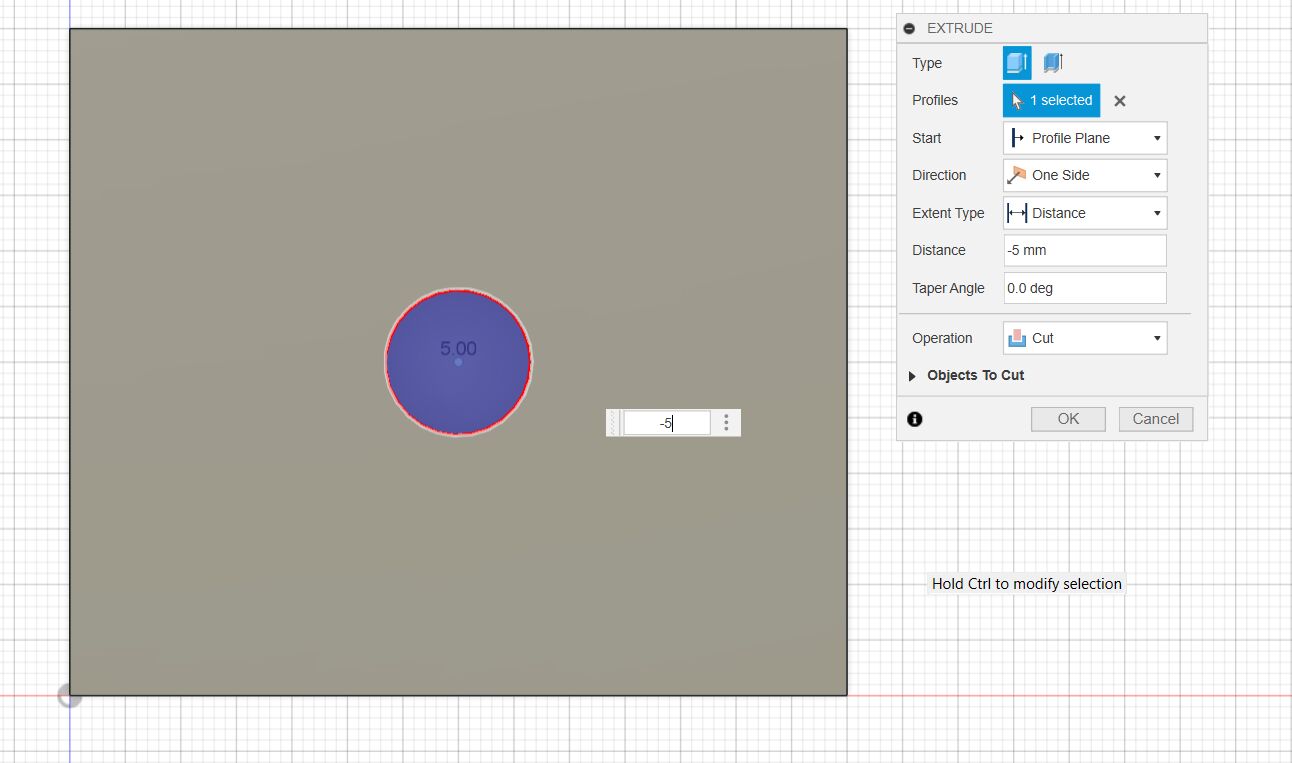Click the '1 selected' profiles button

coord(1051,100)
